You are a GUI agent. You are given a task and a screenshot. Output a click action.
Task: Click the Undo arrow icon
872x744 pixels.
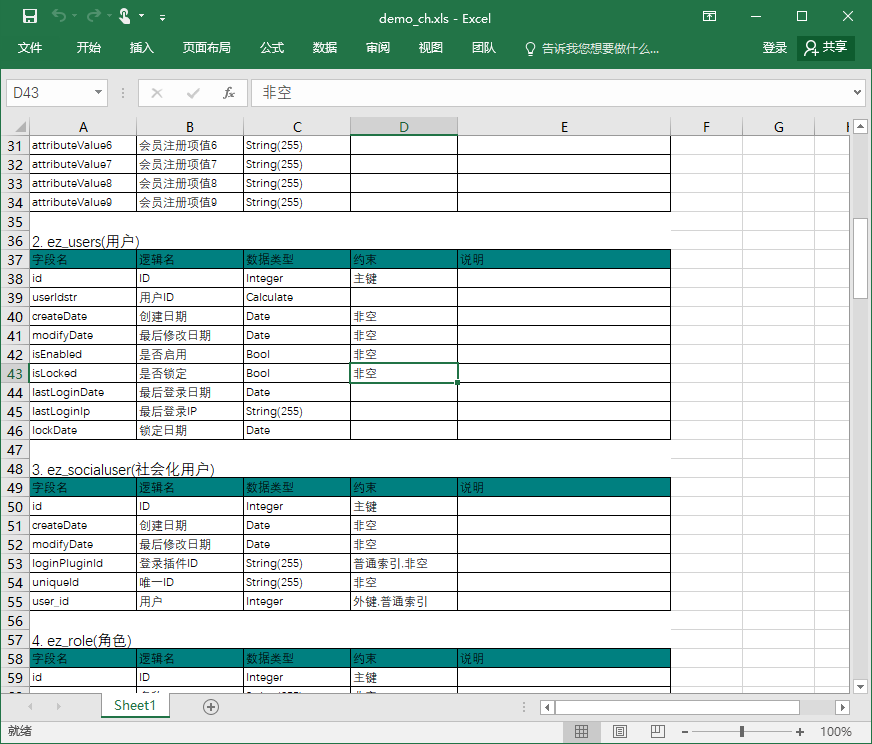pyautogui.click(x=59, y=16)
